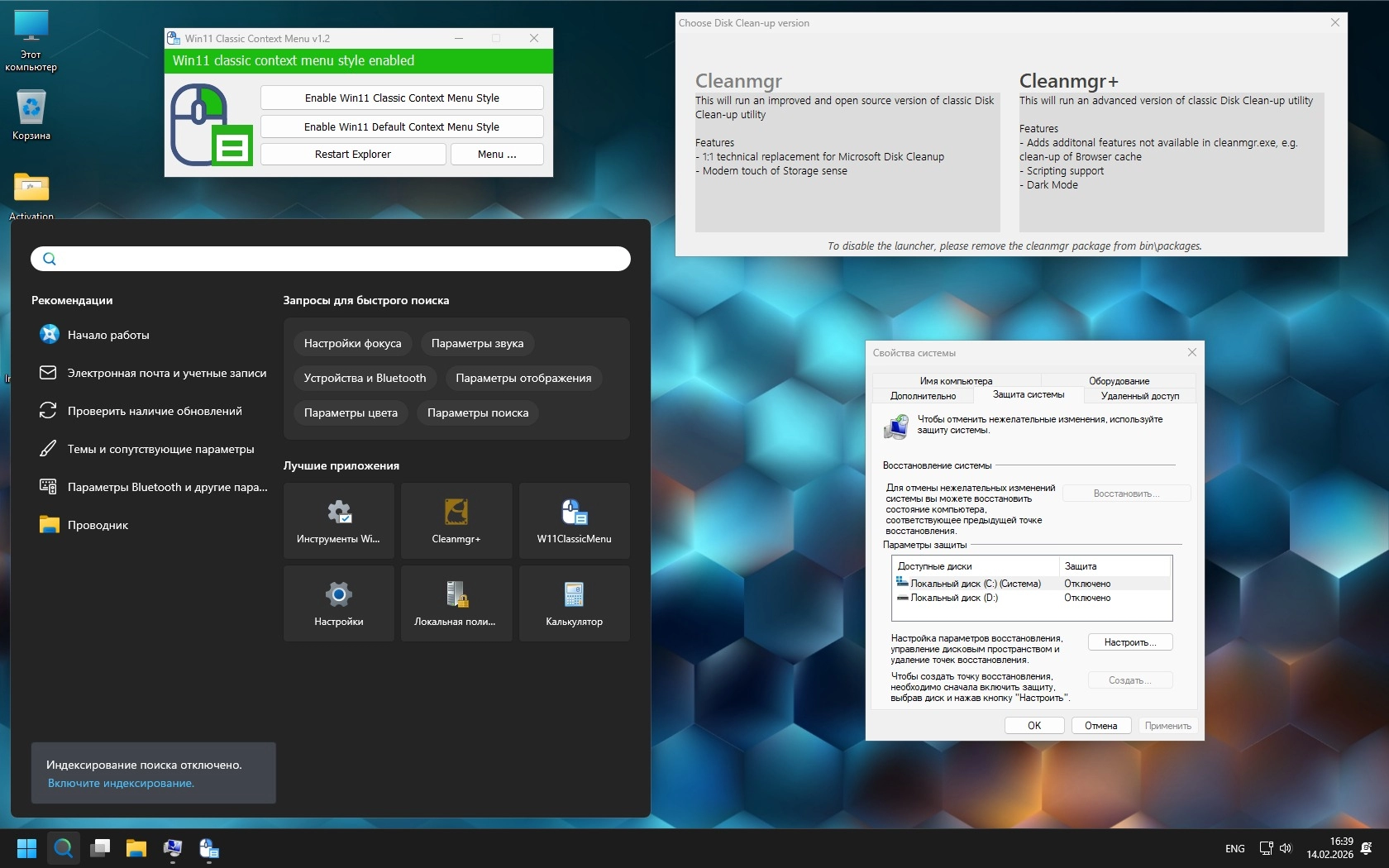Select Параметры поиска quick search
The width and height of the screenshot is (1389, 868).
(x=478, y=413)
